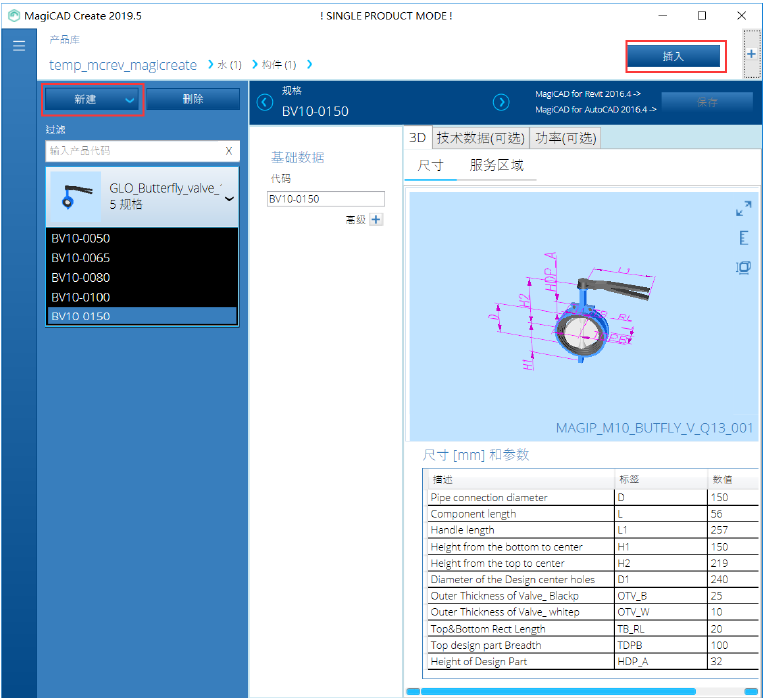The height and width of the screenshot is (698, 763).
Task: Click the last breadcrumb chevron arrow
Action: pyautogui.click(x=310, y=64)
